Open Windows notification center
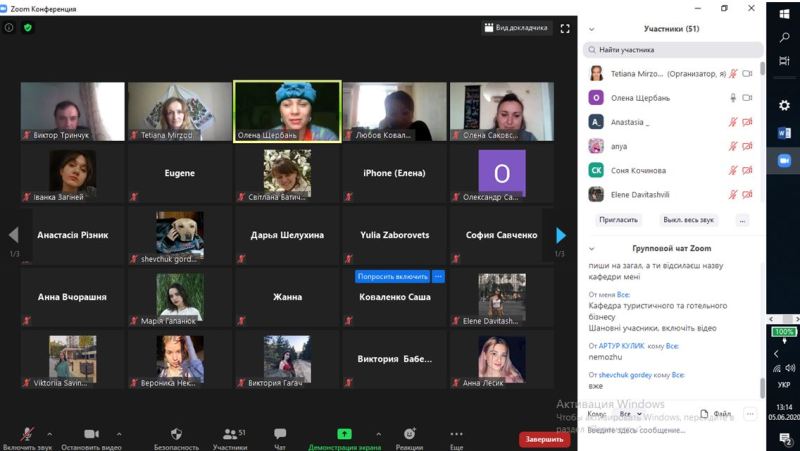The image size is (800, 451). tap(785, 438)
